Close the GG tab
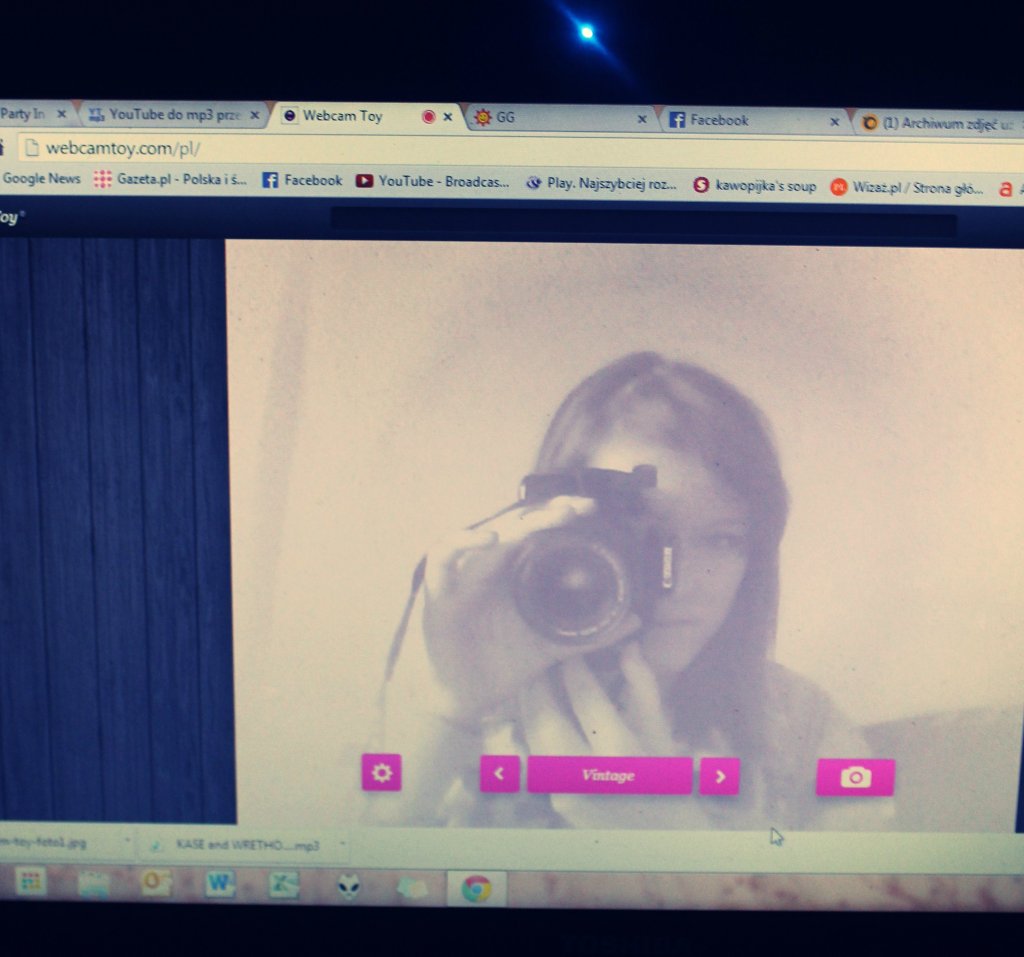The height and width of the screenshot is (957, 1024). pyautogui.click(x=641, y=119)
